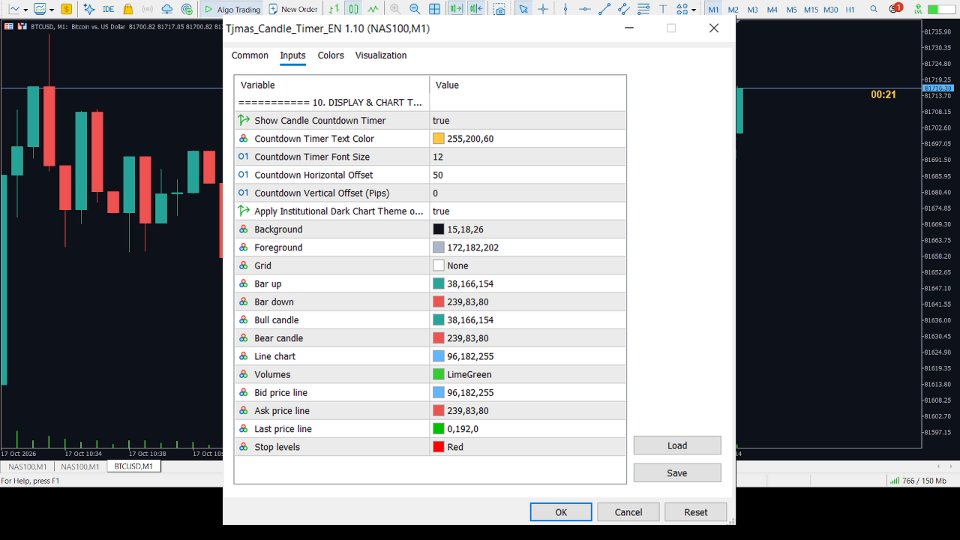This screenshot has width=960, height=540.
Task: Select the M5 timeframe
Action: point(792,9)
